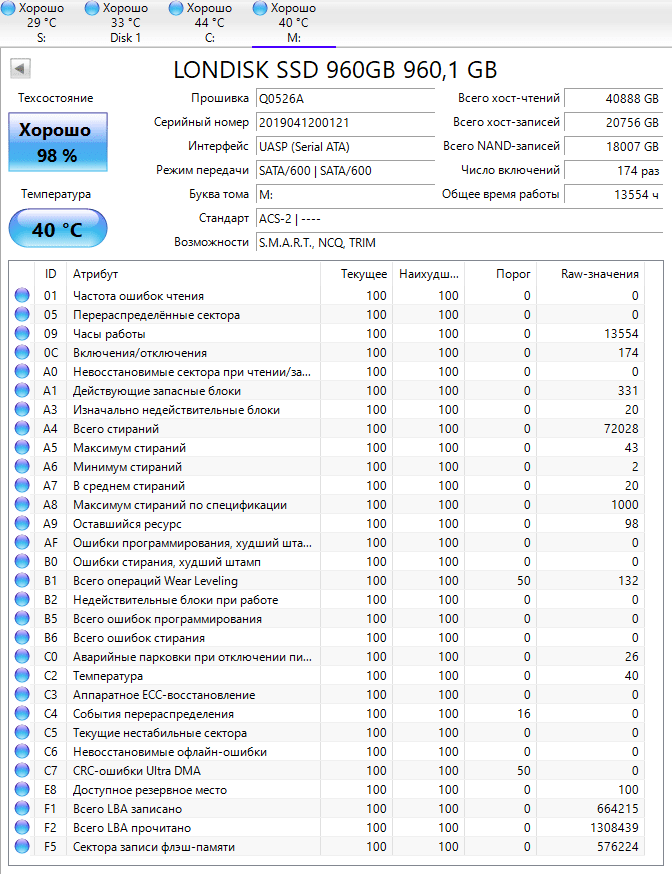The width and height of the screenshot is (672, 874).
Task: Click the interface field UASP (Serial ATA)
Action: pyautogui.click(x=345, y=147)
